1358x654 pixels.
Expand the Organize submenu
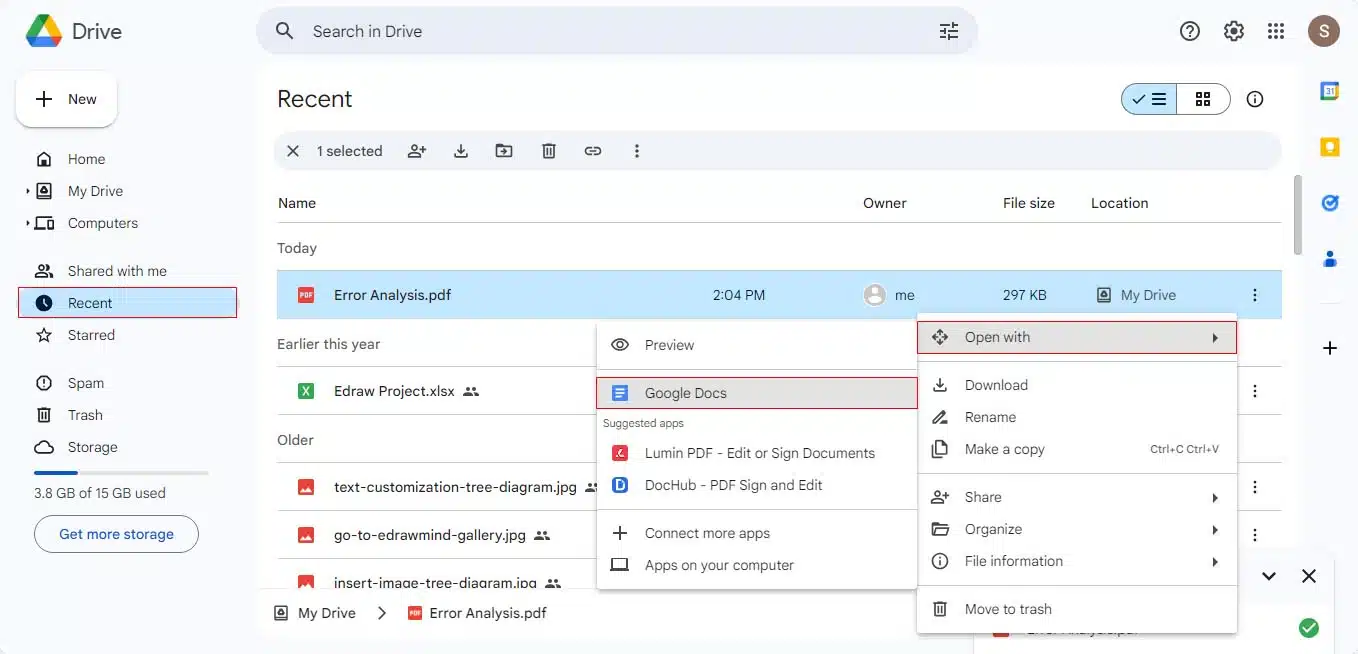tap(1077, 529)
